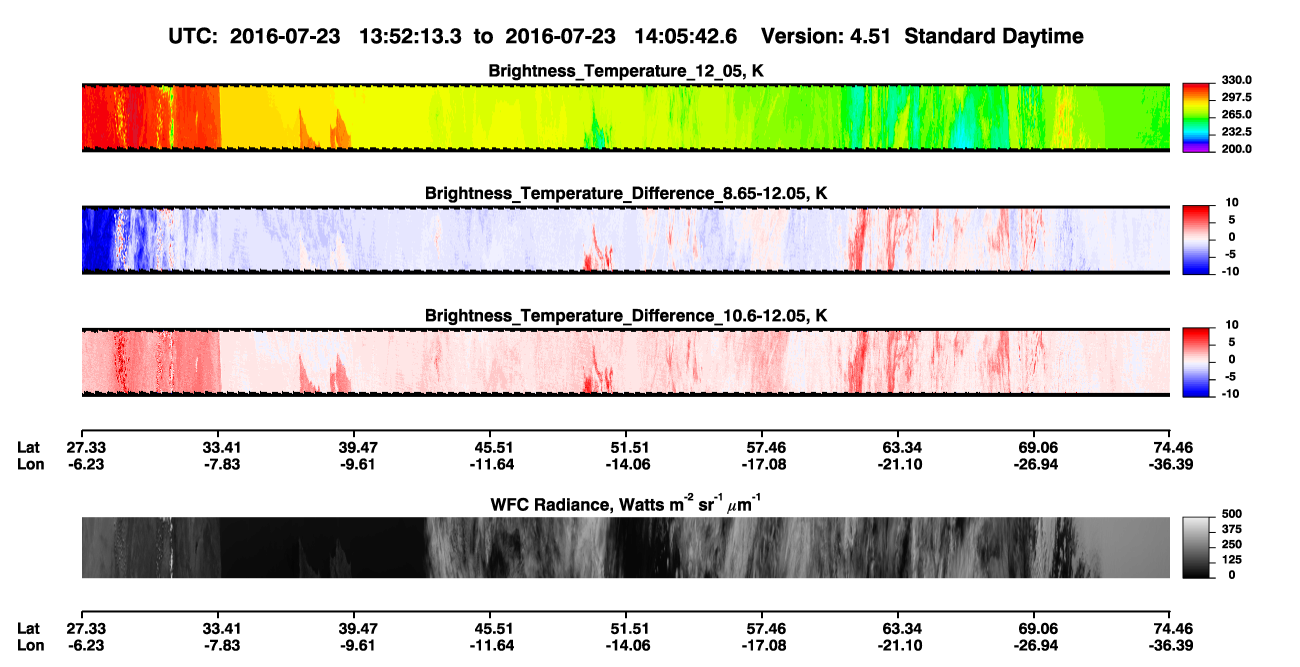1300x667 pixels.
Task: Click the WFC Radiance panel title
Action: click(x=626, y=504)
